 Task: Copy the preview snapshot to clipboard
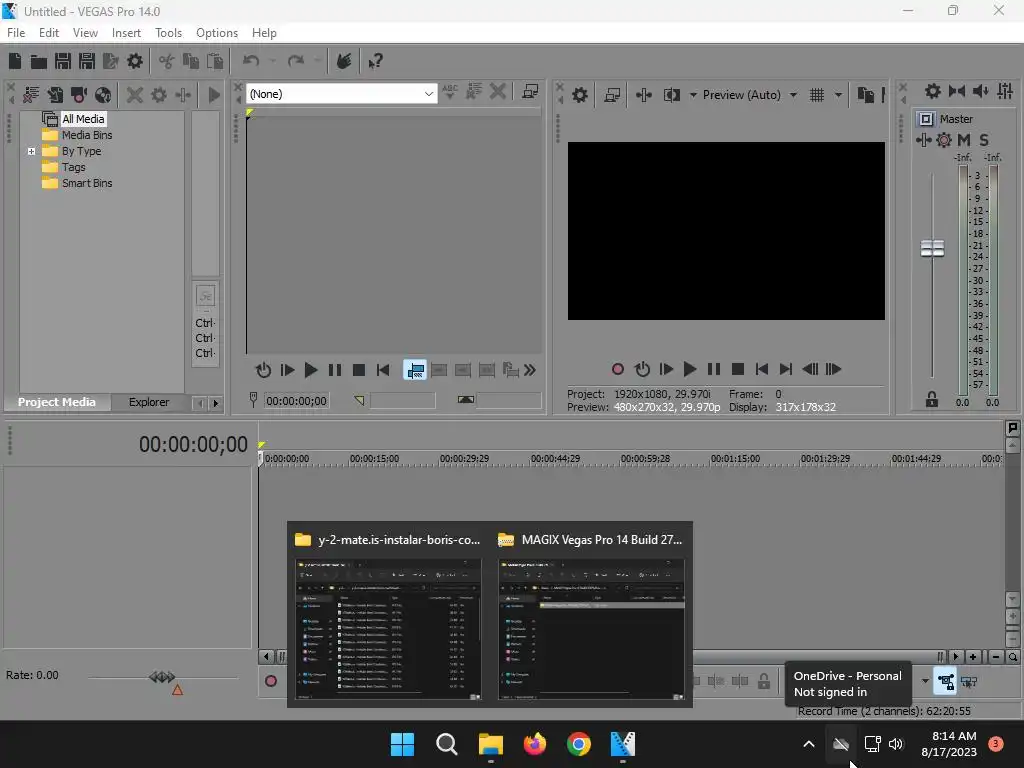coord(865,95)
